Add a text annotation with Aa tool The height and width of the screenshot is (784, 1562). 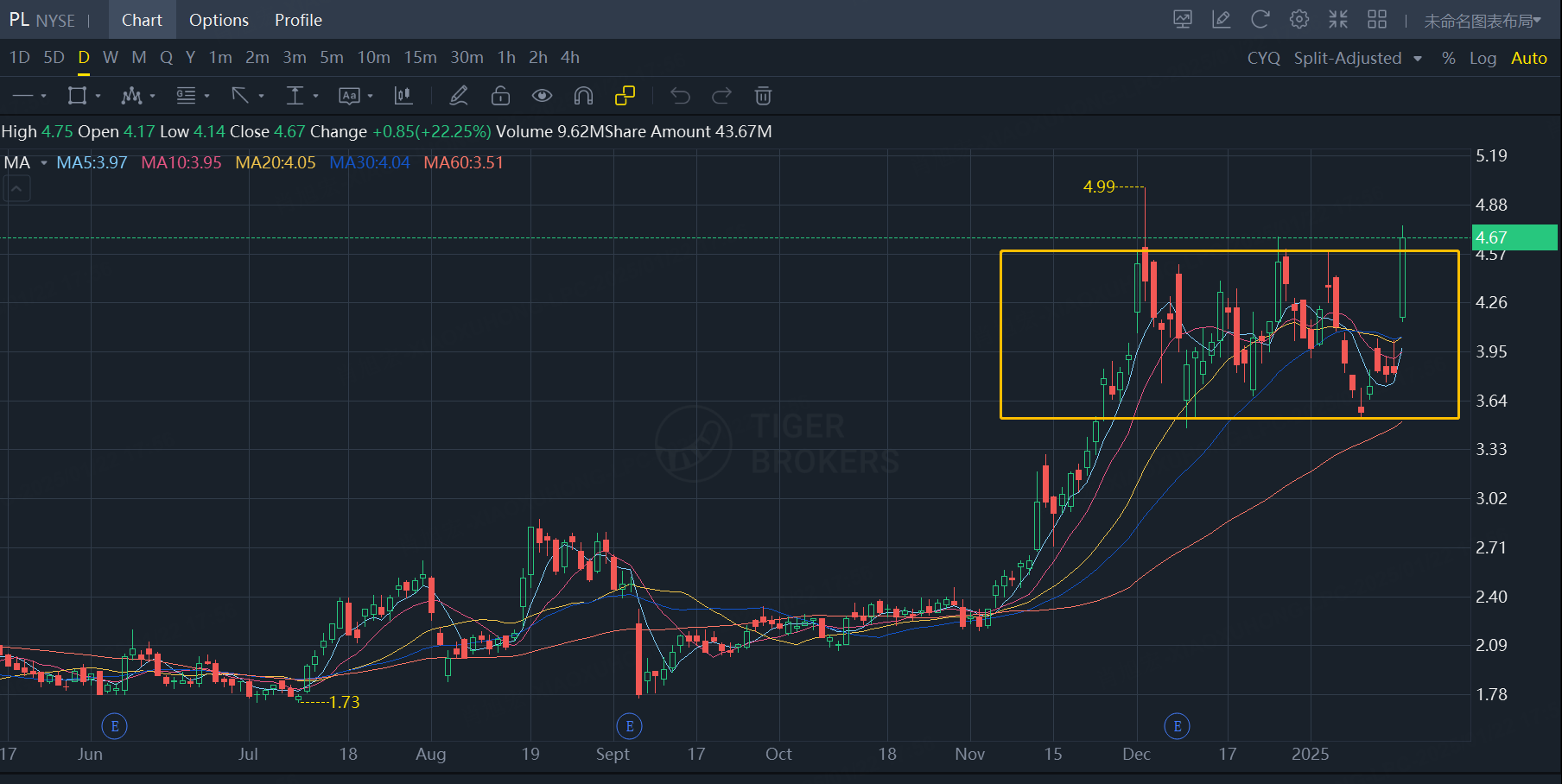click(349, 96)
